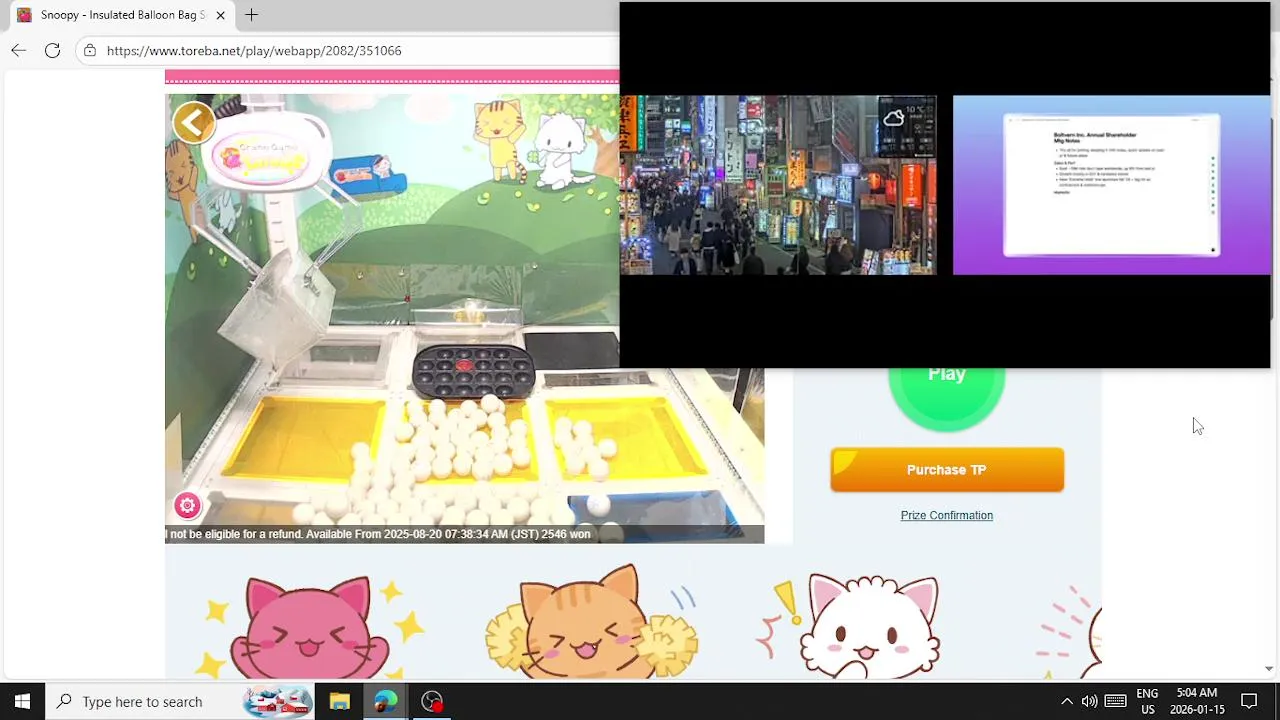Click the orange cheerleader cat mascot

coord(591,623)
